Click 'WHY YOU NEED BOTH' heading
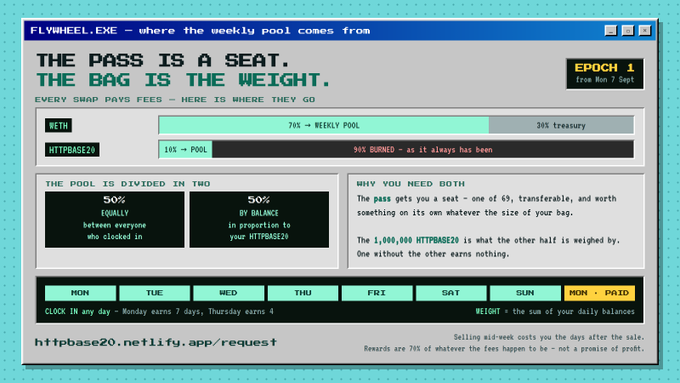Image resolution: width=680 pixels, height=383 pixels. coord(411,184)
